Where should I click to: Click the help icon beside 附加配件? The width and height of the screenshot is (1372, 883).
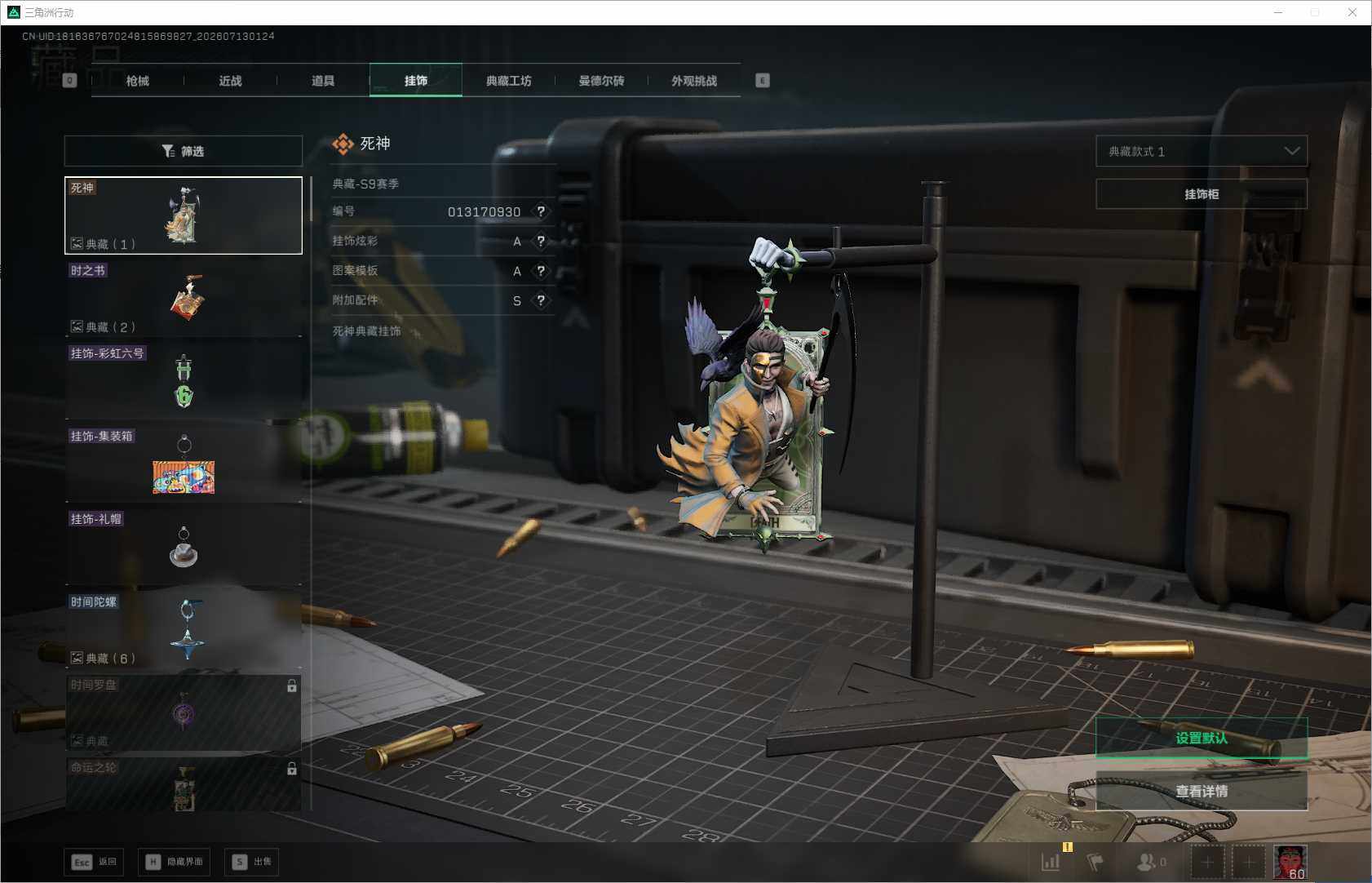click(541, 300)
